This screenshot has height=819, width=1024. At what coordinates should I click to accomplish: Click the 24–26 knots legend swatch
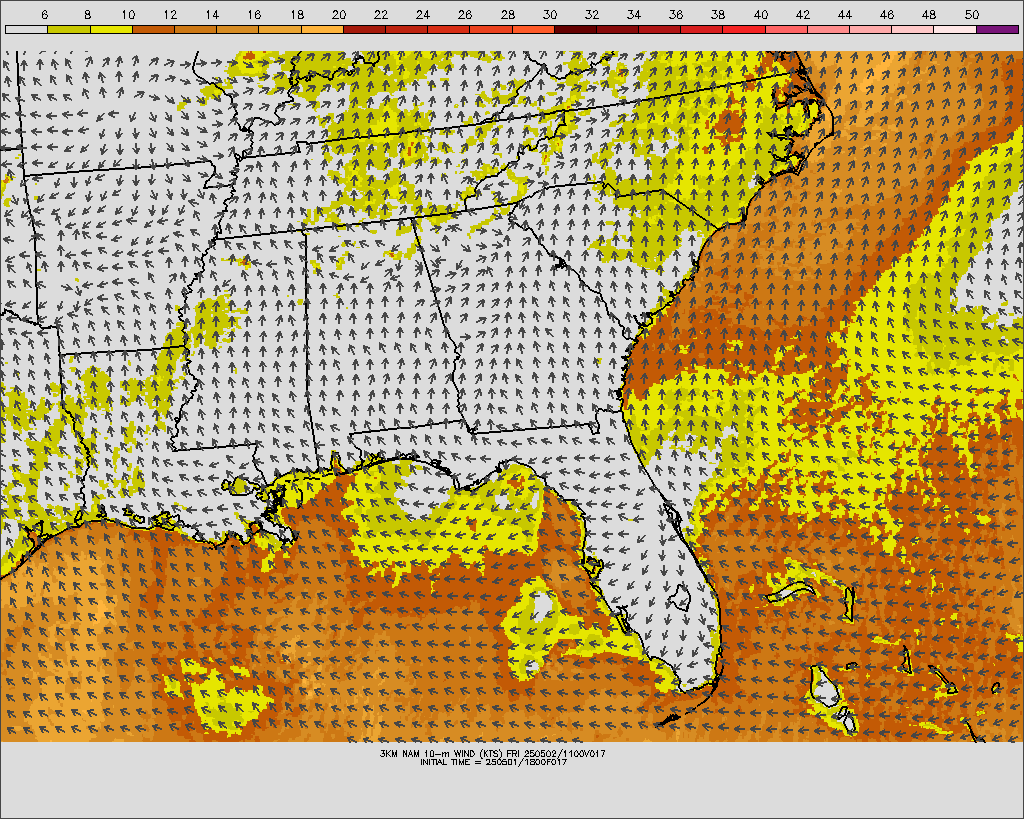[449, 29]
